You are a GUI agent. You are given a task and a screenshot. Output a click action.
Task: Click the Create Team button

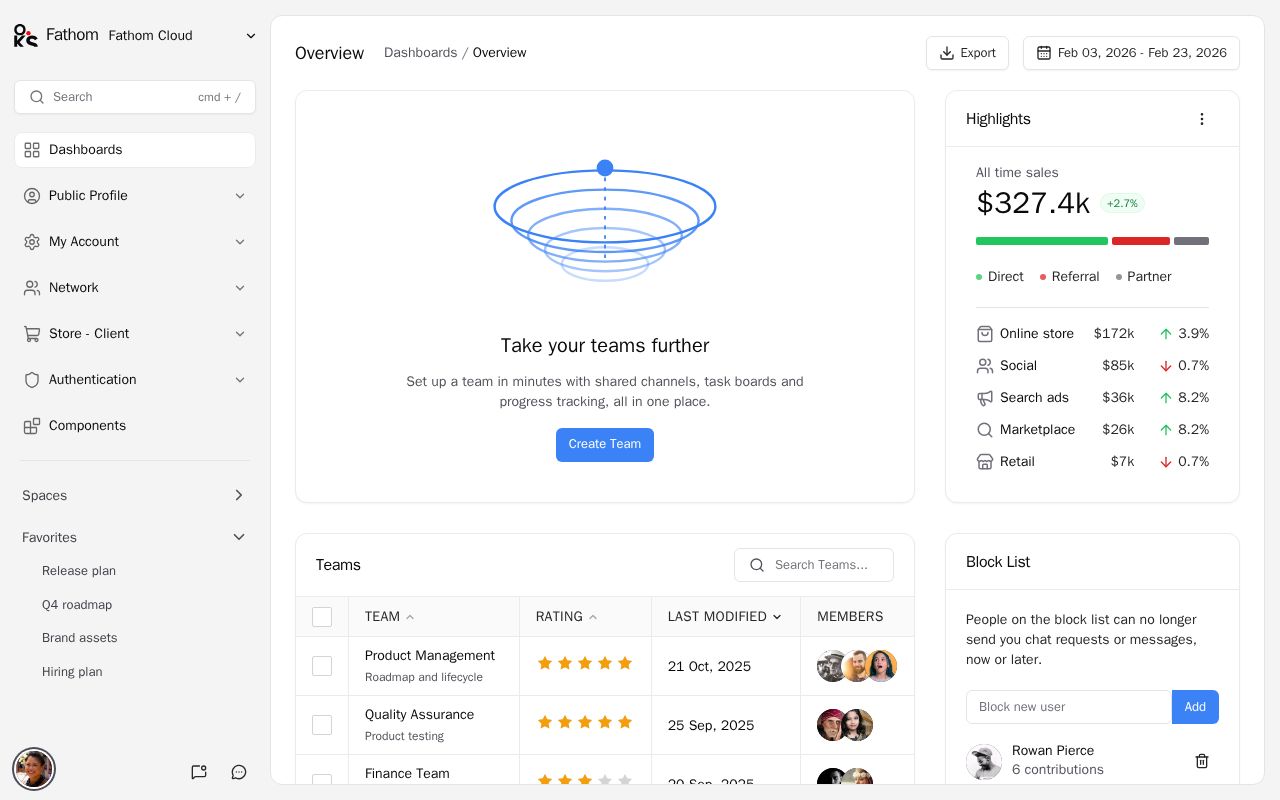click(x=605, y=445)
